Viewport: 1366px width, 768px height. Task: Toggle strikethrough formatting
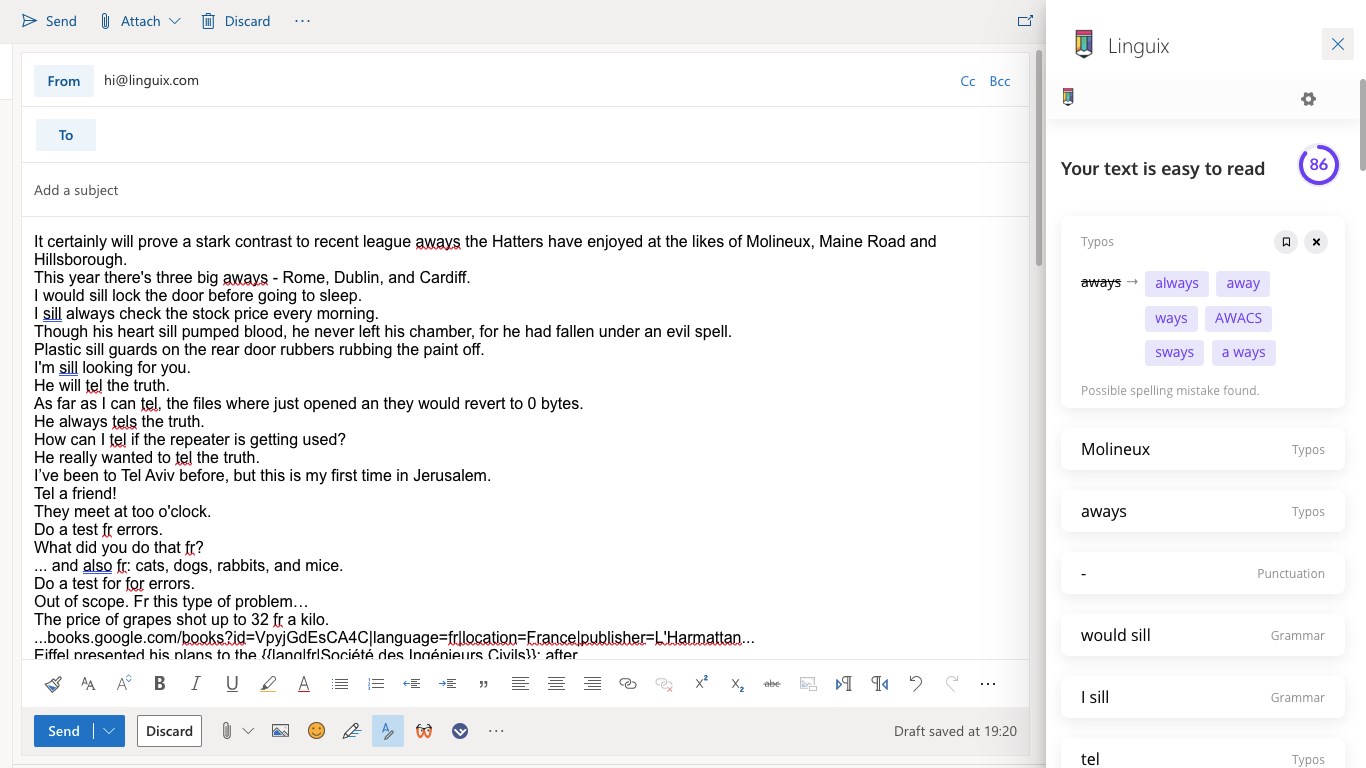[x=772, y=684]
